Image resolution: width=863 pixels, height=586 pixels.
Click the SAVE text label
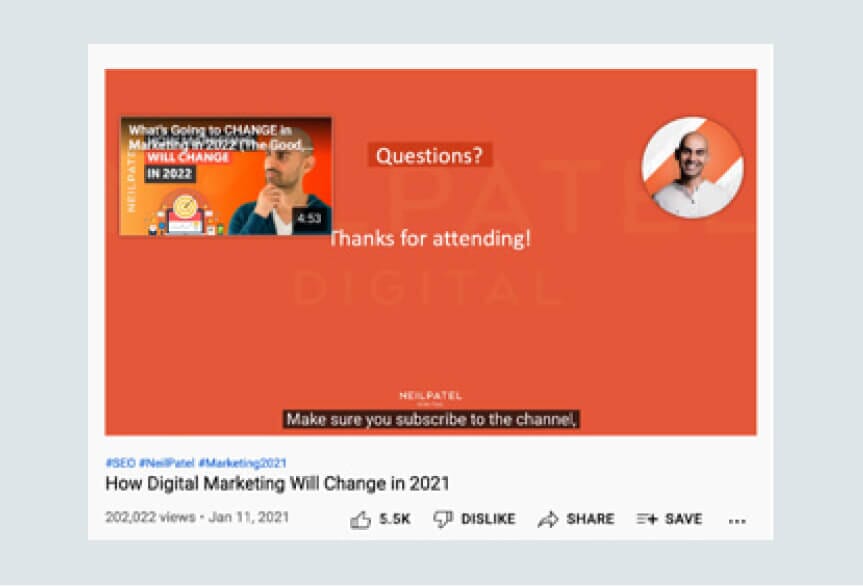click(x=684, y=519)
